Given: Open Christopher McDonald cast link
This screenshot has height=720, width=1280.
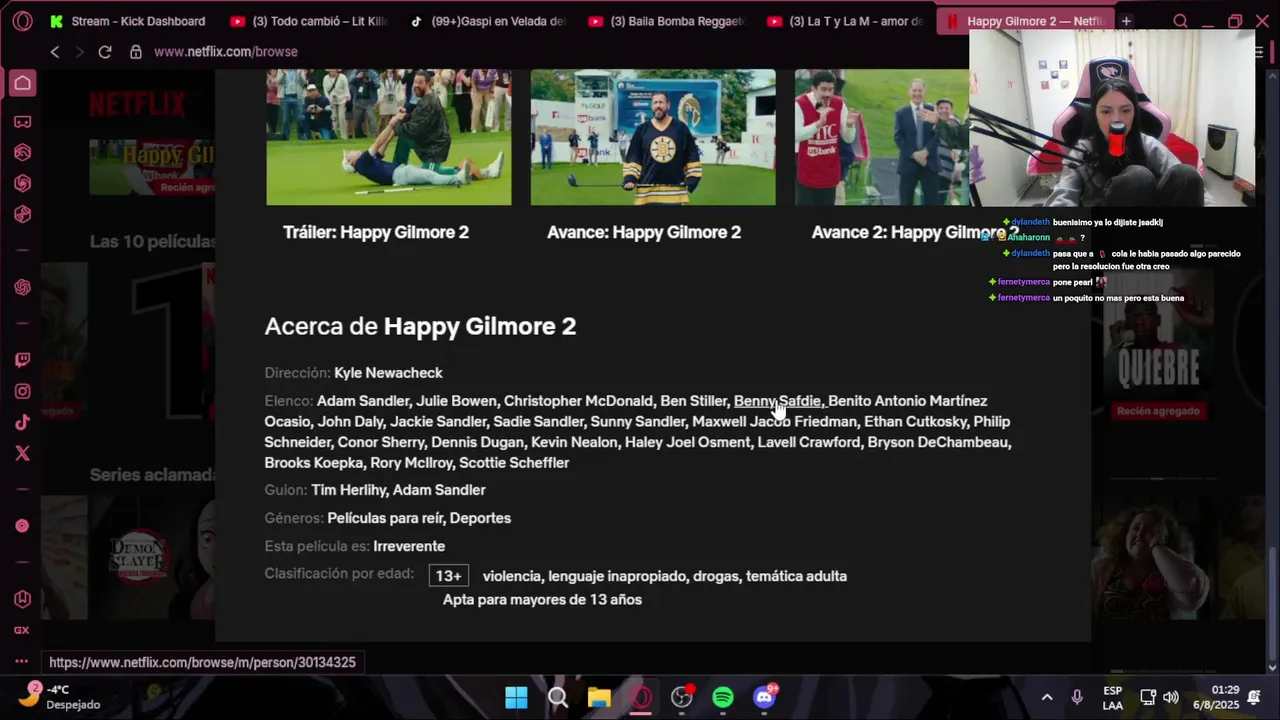Looking at the screenshot, I should click(x=578, y=401).
